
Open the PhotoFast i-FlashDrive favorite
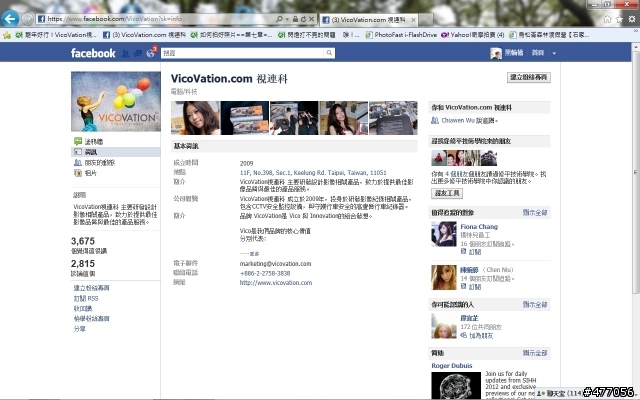[401, 35]
